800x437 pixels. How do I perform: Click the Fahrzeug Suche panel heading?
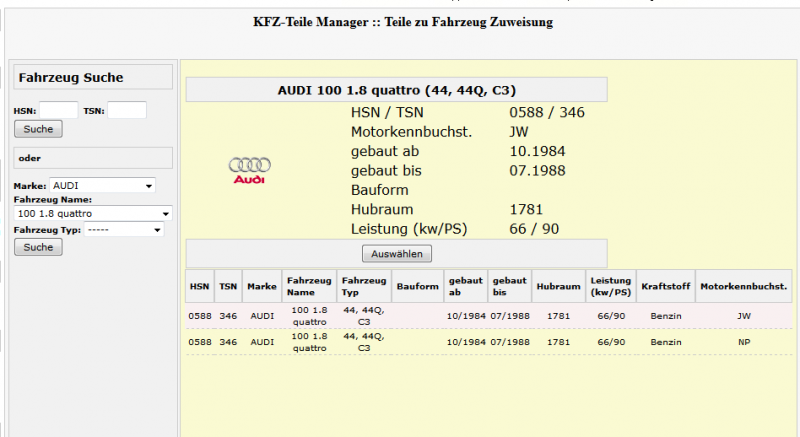click(x=71, y=78)
